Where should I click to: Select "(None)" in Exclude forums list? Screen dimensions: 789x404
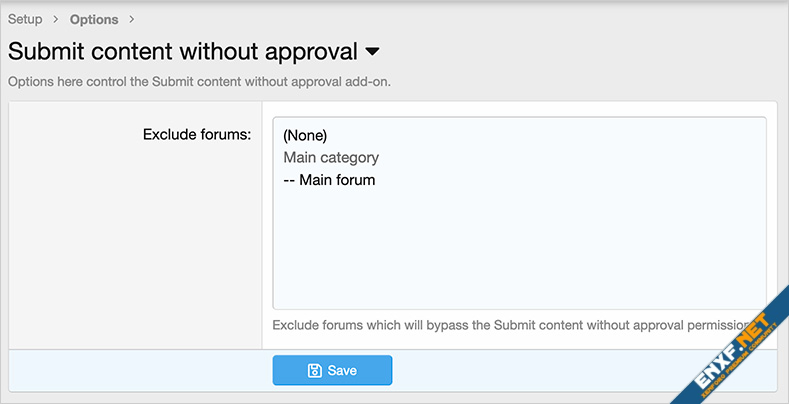tap(305, 135)
